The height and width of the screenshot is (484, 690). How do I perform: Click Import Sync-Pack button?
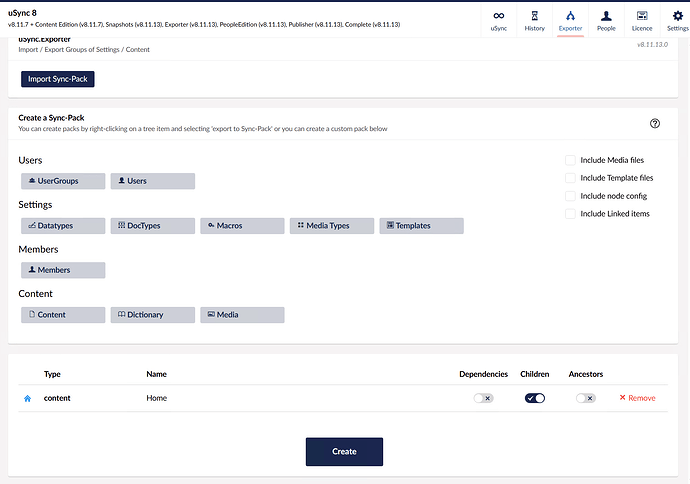tap(57, 79)
